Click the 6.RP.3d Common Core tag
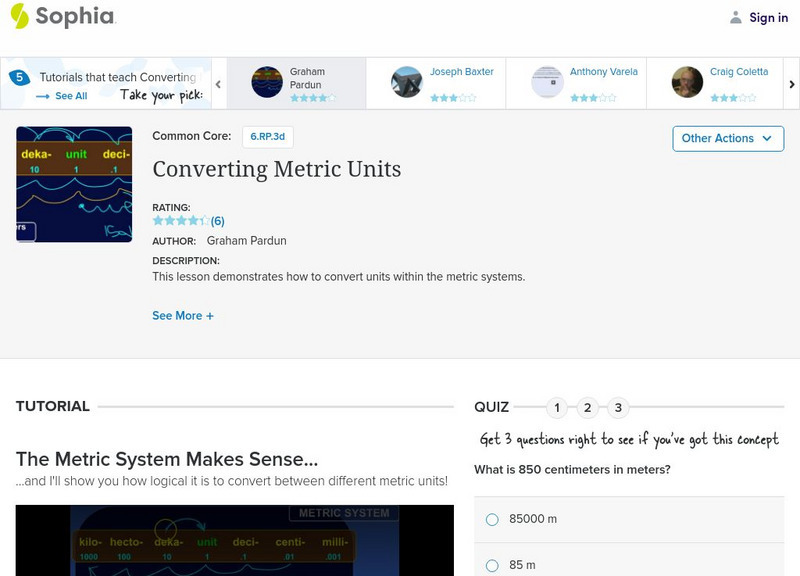This screenshot has width=800, height=576. (x=267, y=137)
